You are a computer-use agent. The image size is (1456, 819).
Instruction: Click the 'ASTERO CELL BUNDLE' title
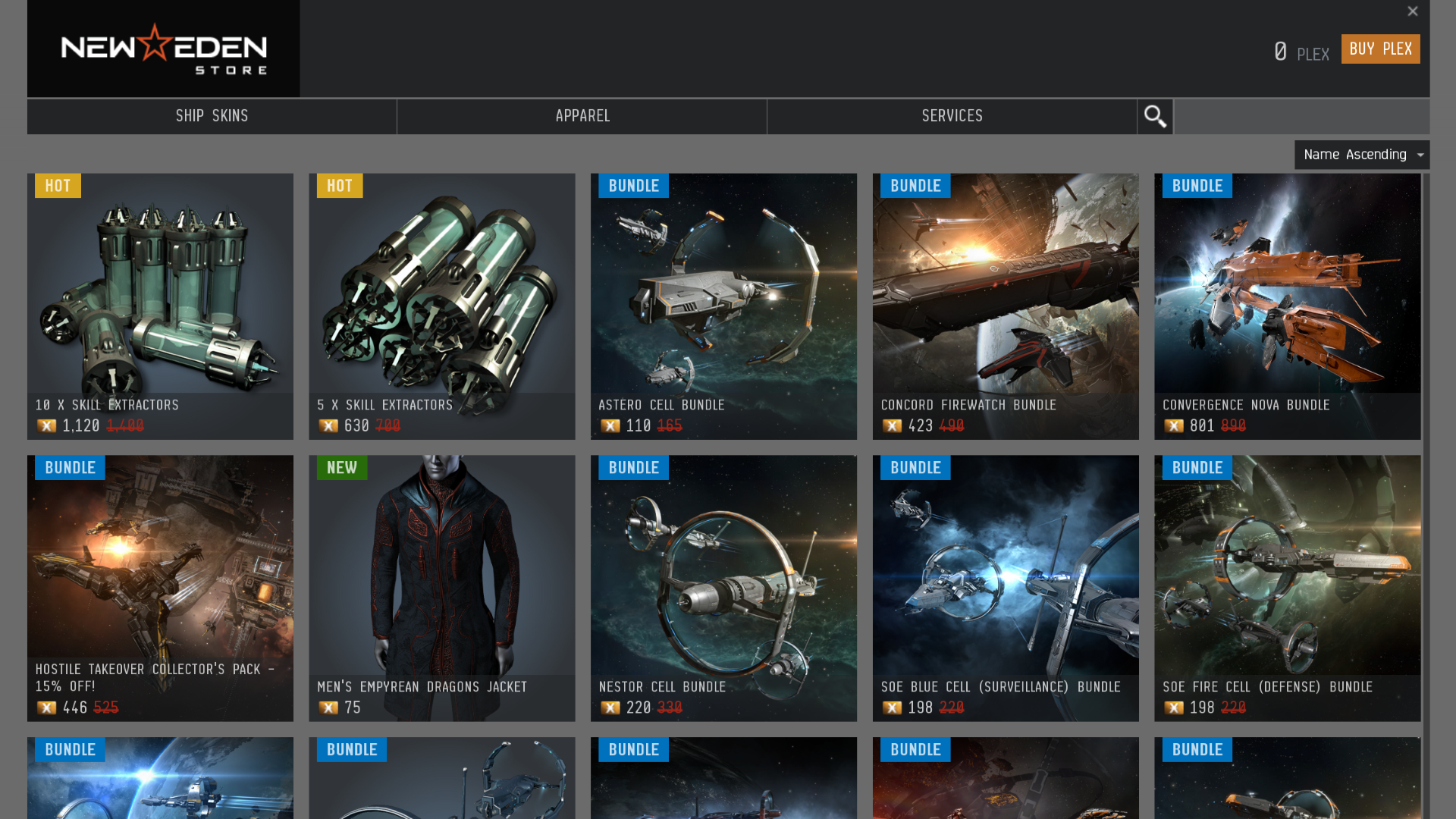pyautogui.click(x=661, y=406)
